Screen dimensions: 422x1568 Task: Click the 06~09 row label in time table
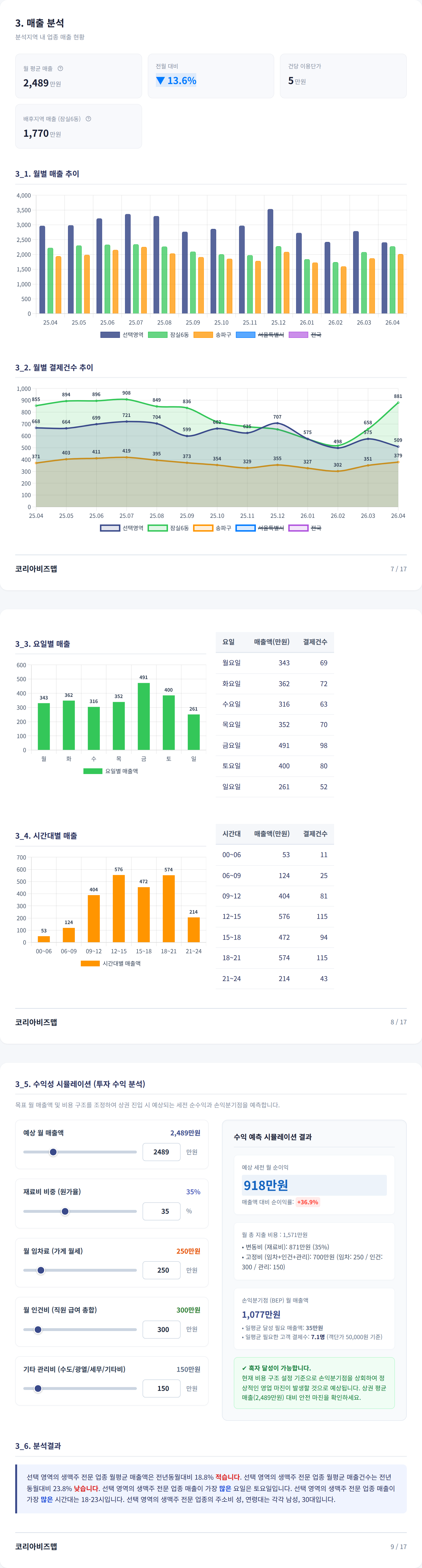pyautogui.click(x=231, y=875)
